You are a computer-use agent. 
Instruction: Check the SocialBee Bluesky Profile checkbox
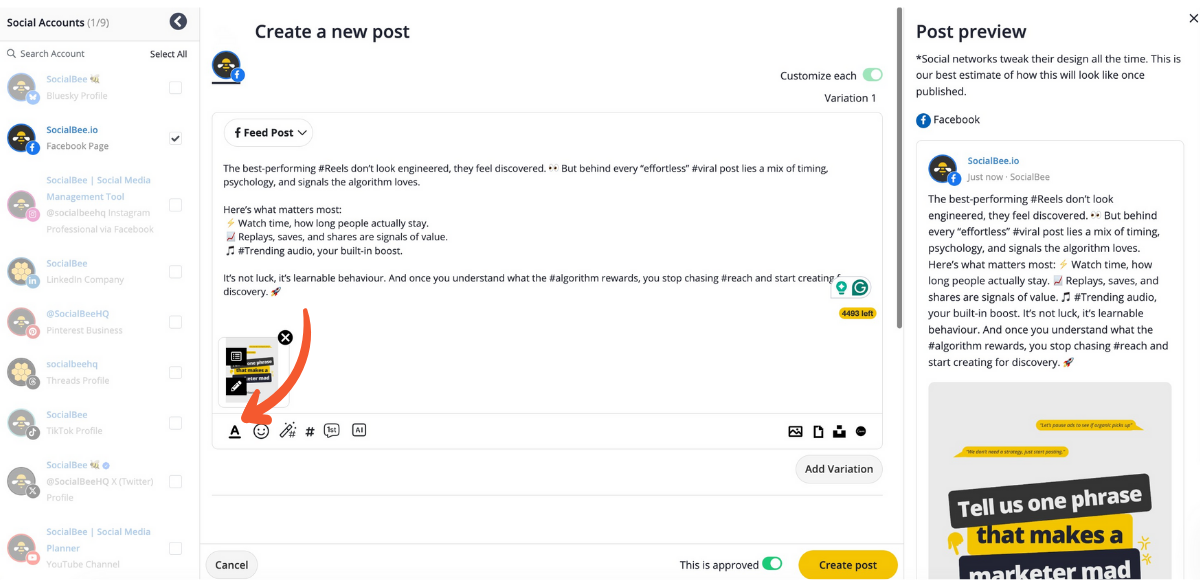pos(176,88)
